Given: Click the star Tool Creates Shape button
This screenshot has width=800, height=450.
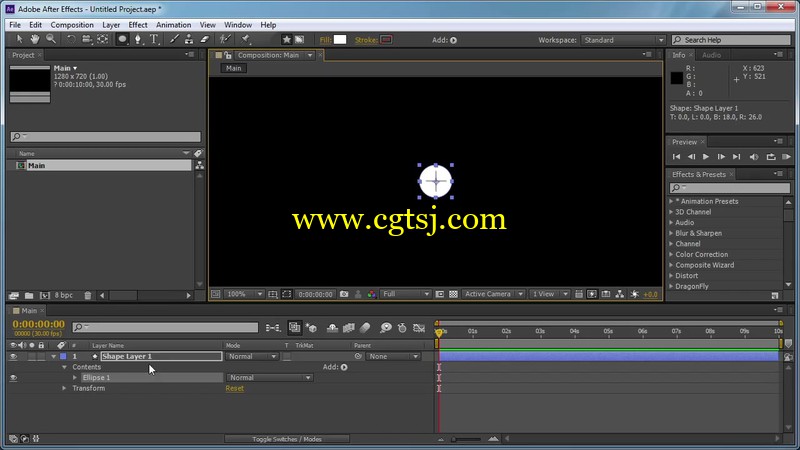Looking at the screenshot, I should click(x=287, y=40).
